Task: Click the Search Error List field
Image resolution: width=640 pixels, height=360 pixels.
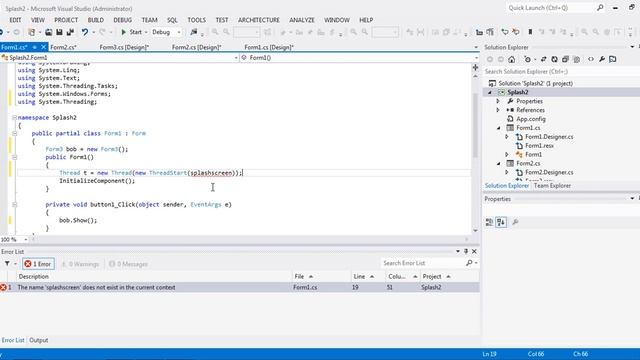Action: pos(423,263)
